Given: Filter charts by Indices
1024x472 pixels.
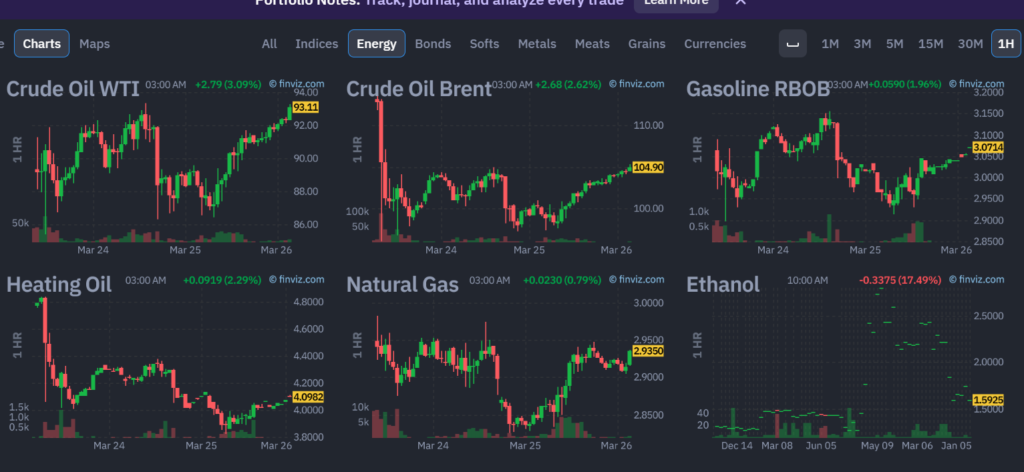Looking at the screenshot, I should click(317, 44).
